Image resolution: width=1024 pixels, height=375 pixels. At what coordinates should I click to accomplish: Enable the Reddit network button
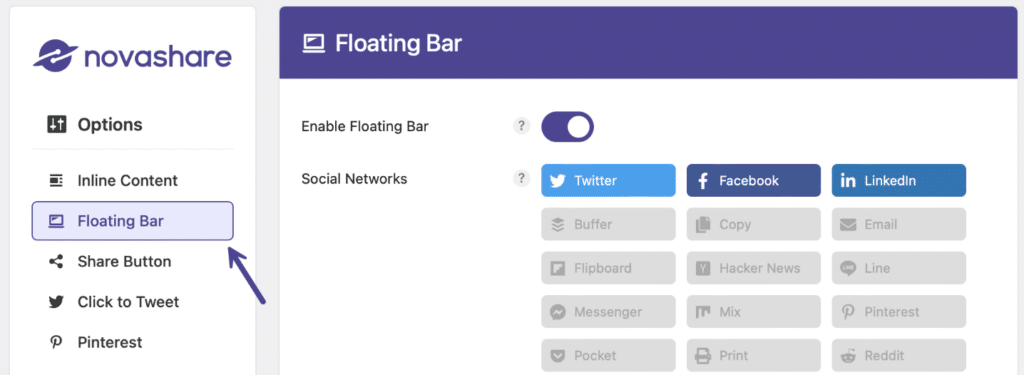coord(899,355)
